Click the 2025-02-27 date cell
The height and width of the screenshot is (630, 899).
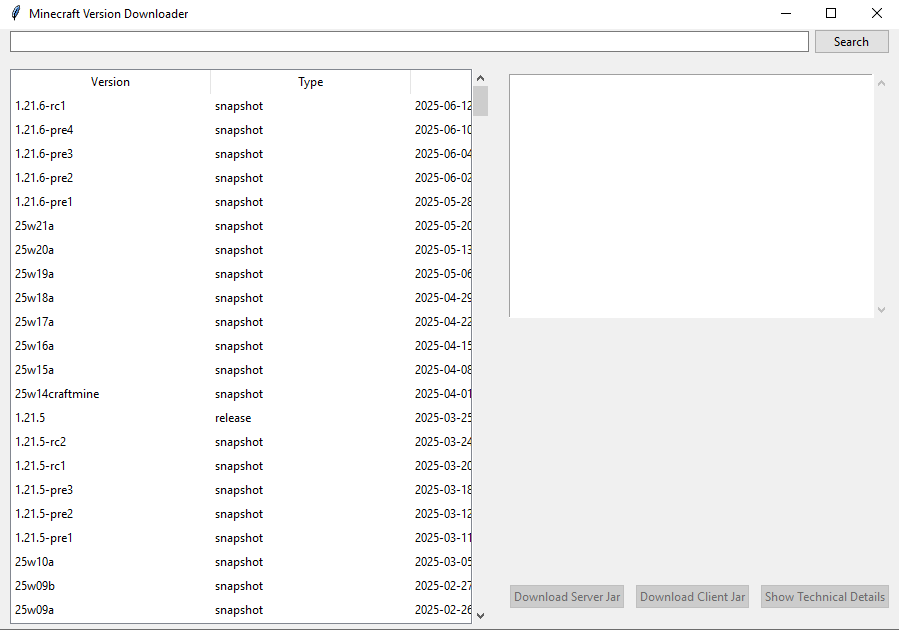click(443, 586)
